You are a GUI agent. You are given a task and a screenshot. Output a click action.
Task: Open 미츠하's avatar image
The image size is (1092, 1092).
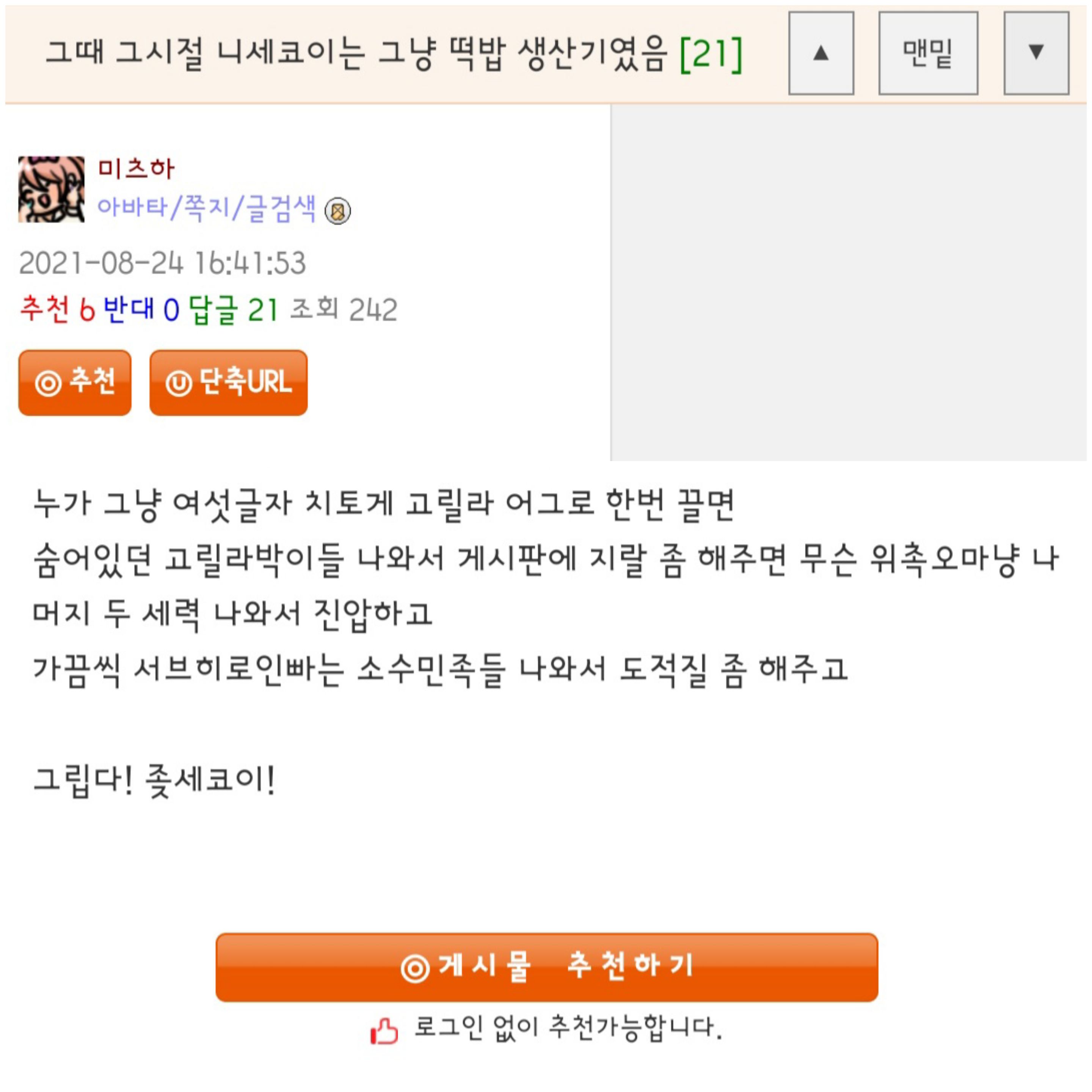tap(52, 189)
